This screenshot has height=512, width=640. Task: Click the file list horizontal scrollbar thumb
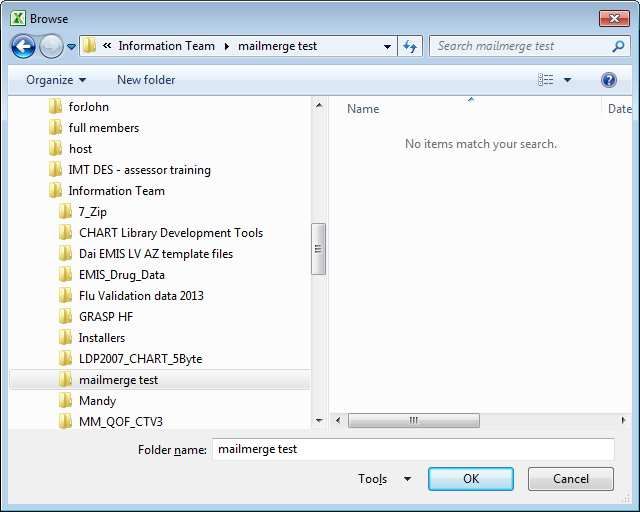click(413, 420)
